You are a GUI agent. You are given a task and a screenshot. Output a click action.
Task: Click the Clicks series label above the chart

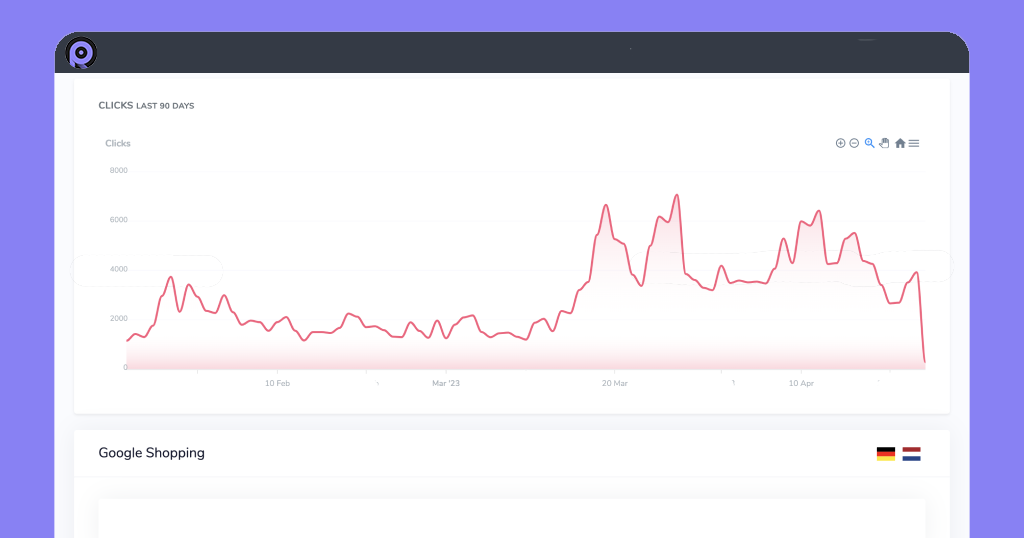pos(118,143)
